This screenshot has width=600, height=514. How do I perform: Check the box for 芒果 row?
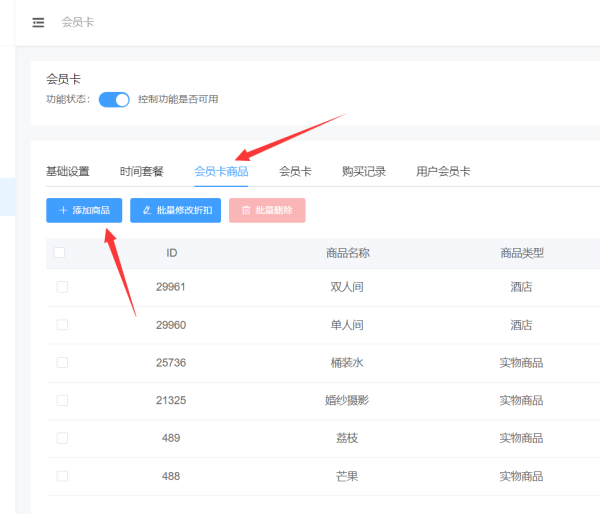(62, 476)
